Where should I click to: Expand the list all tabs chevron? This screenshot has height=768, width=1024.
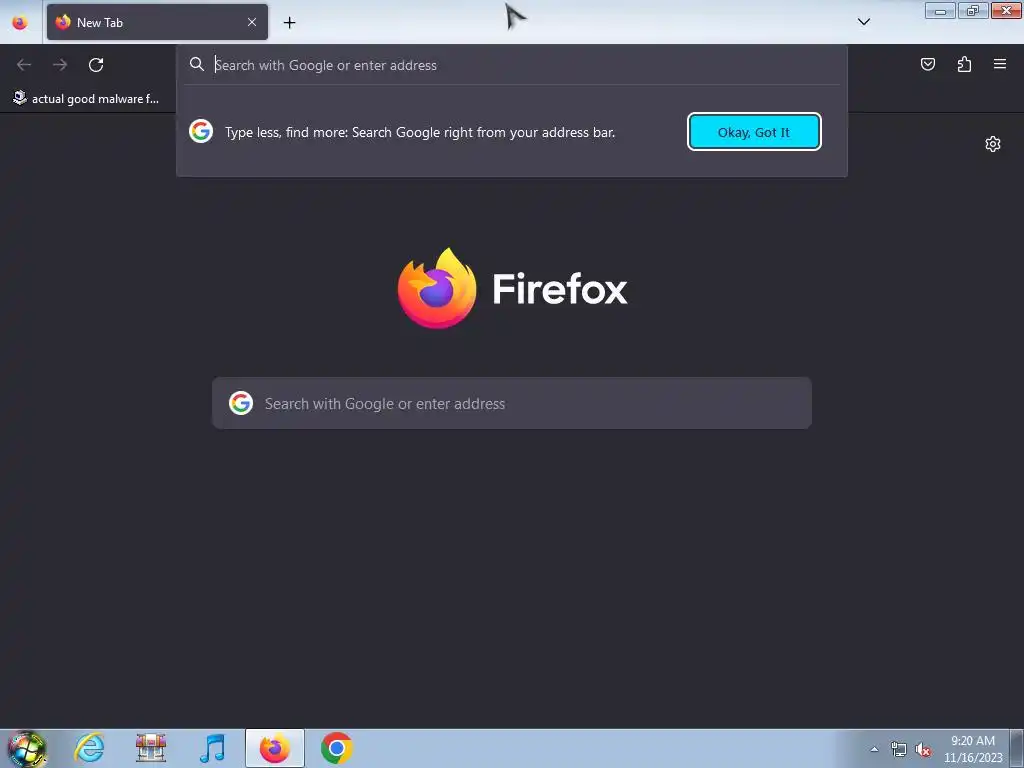863,22
